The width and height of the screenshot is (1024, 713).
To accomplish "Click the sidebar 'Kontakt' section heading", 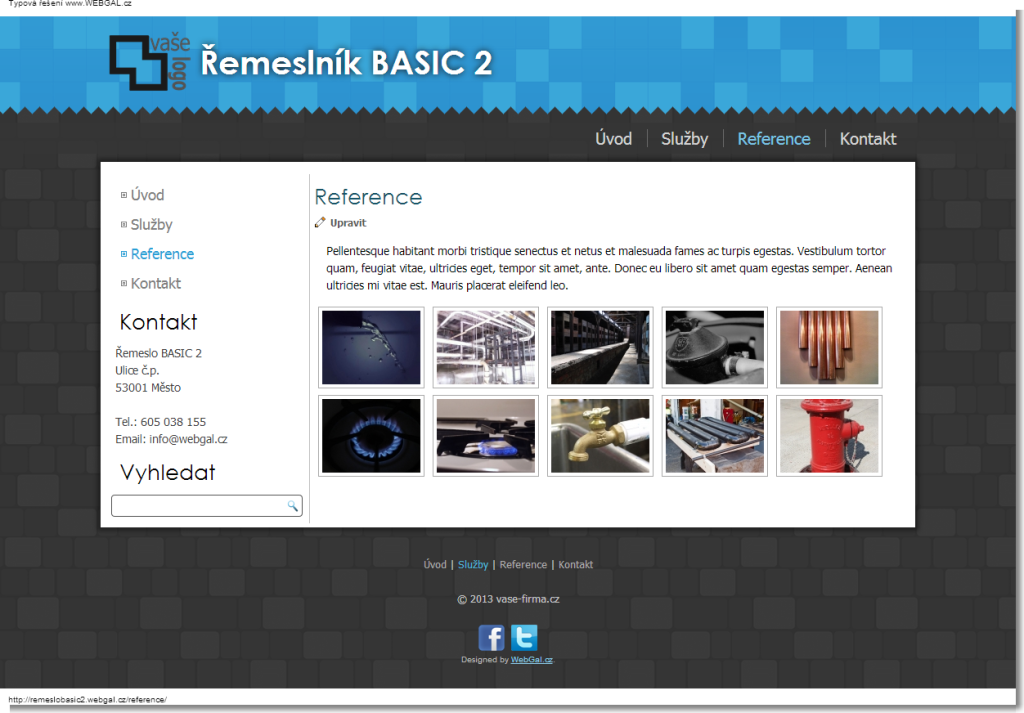I will [x=159, y=322].
